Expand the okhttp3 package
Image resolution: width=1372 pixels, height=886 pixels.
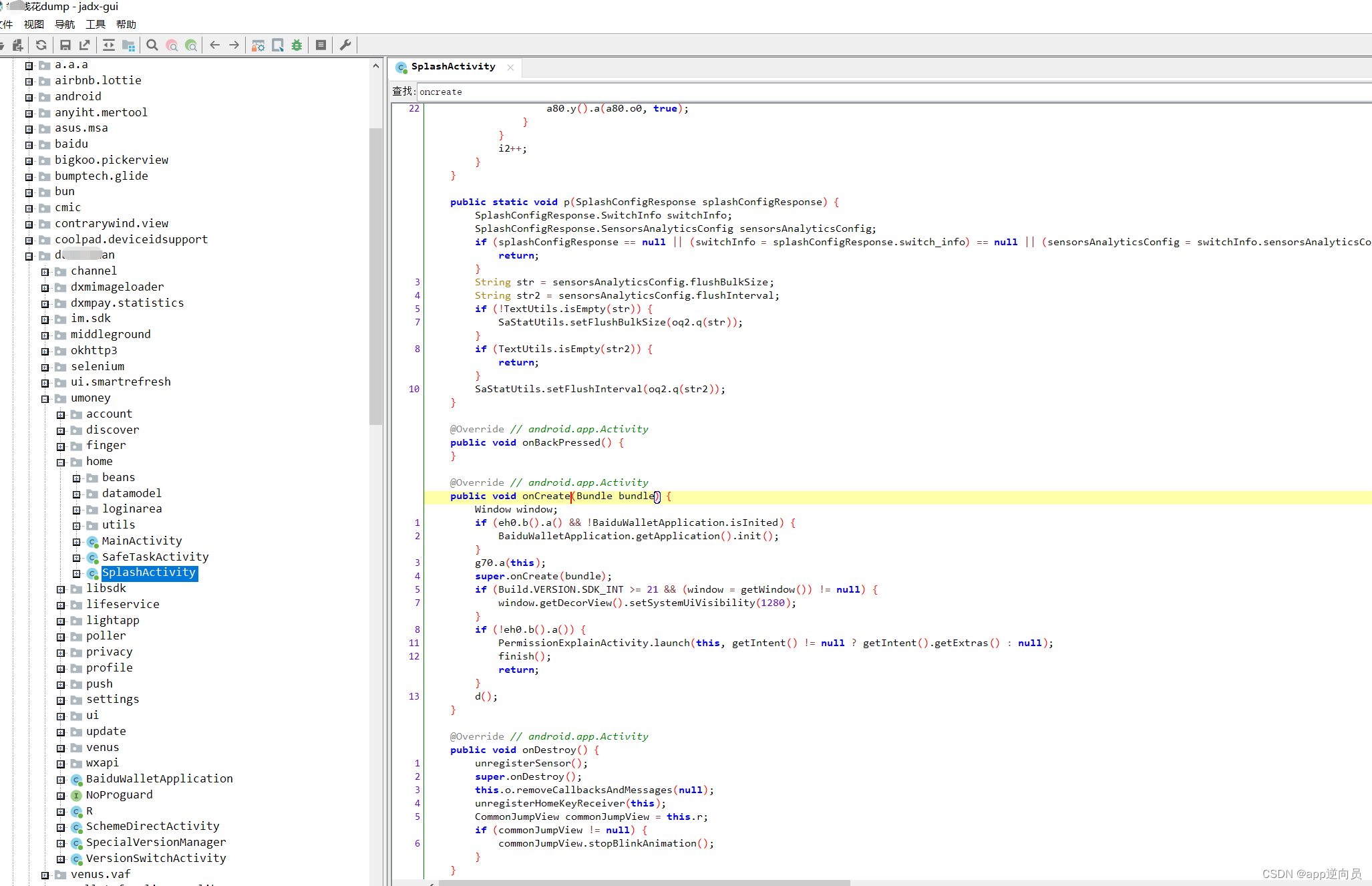pos(45,351)
